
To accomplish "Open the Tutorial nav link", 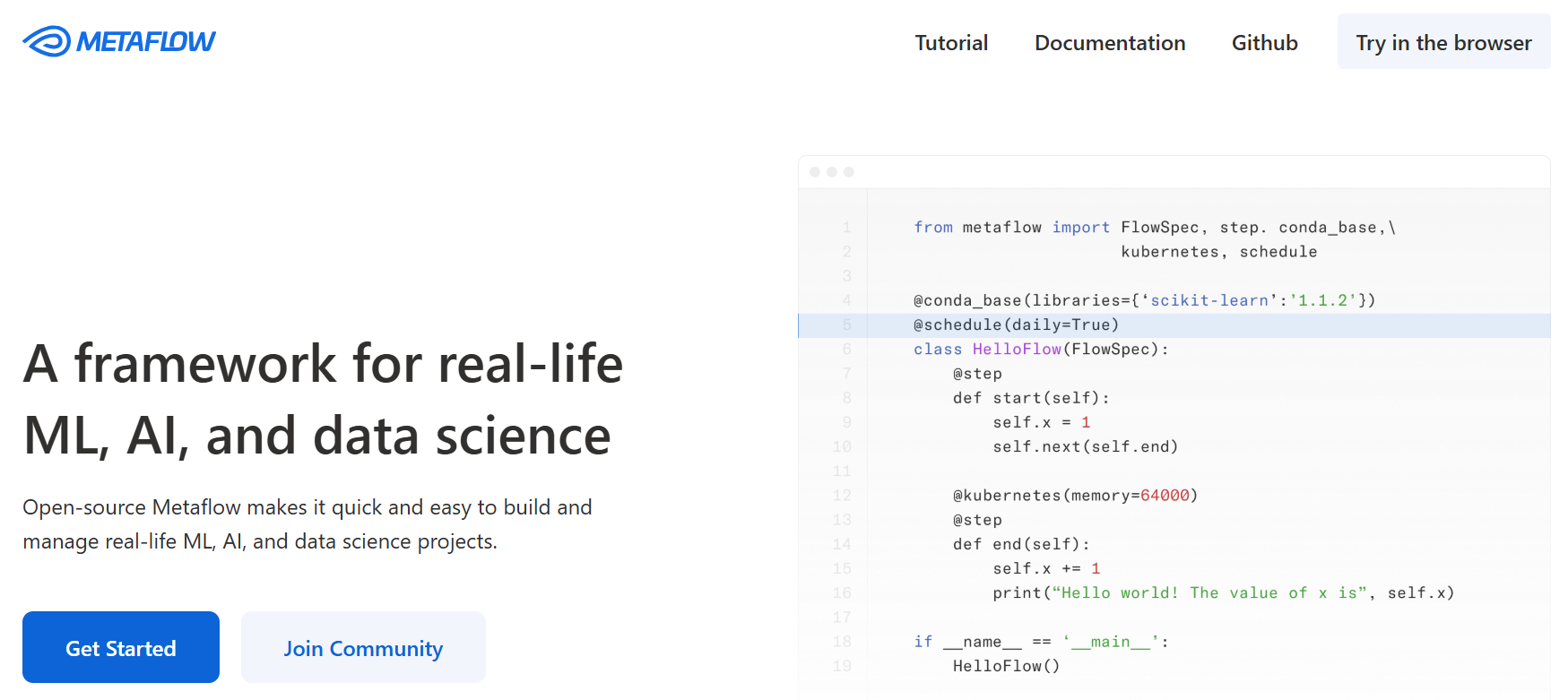I will (950, 43).
